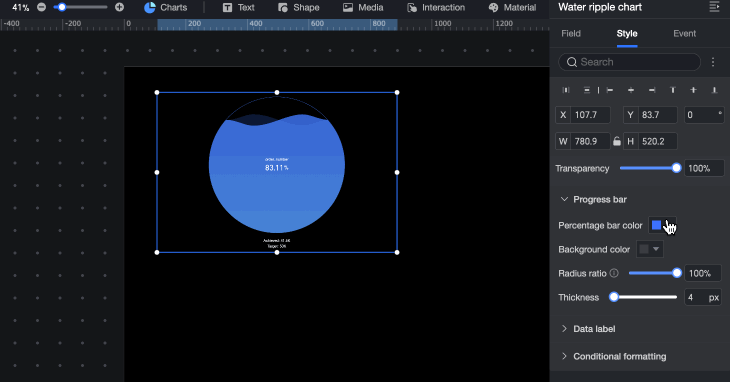The image size is (730, 382).
Task: Click the right-middle resize handle of chart
Action: [x=397, y=173]
